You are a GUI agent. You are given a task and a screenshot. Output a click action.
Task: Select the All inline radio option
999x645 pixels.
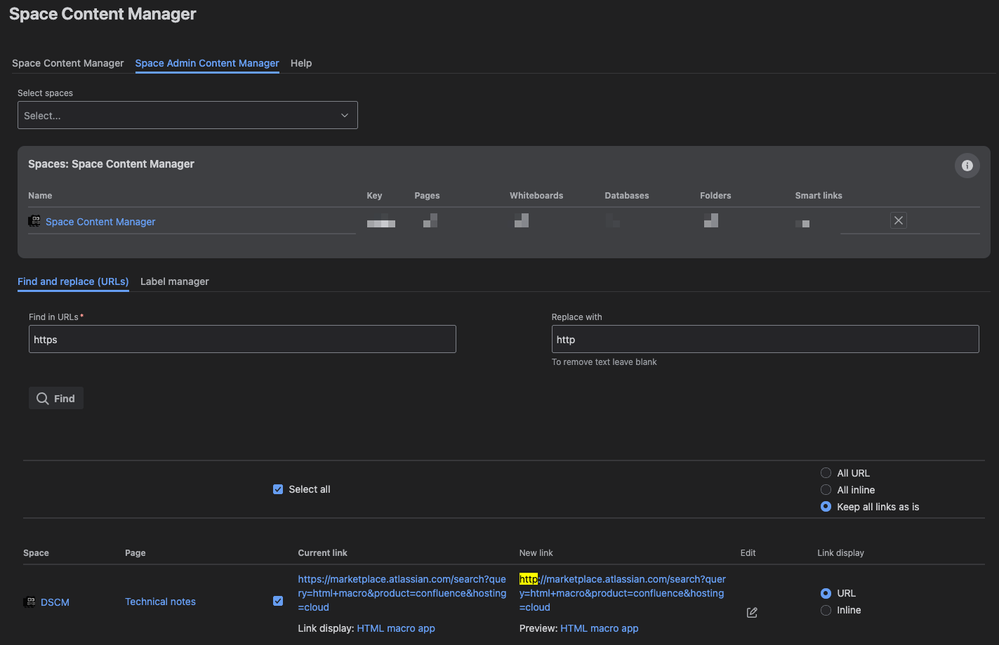(826, 490)
